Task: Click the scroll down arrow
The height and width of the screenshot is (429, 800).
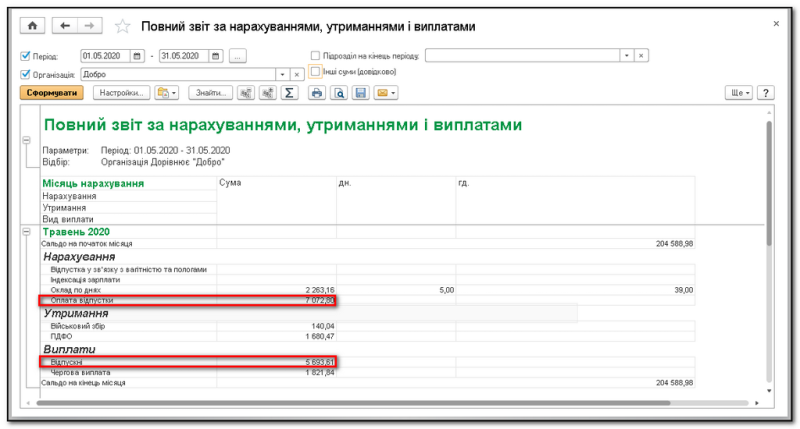Action: (769, 391)
